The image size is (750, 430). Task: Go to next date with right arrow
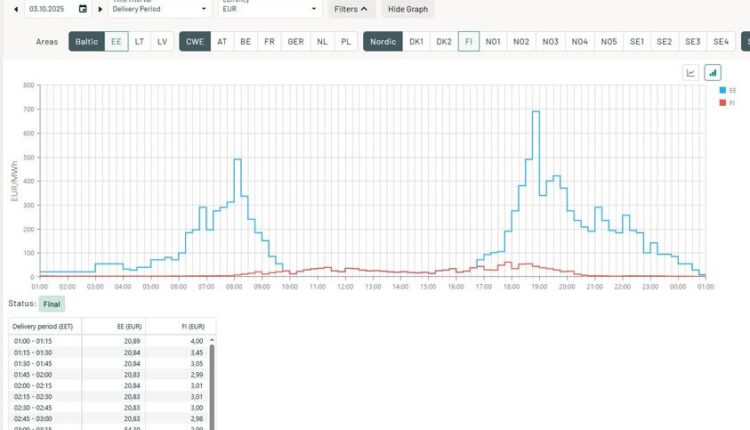(100, 9)
